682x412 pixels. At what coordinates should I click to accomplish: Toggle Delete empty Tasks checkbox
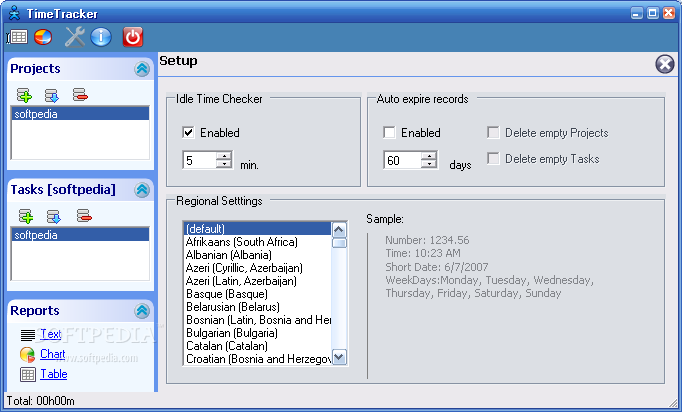493,159
